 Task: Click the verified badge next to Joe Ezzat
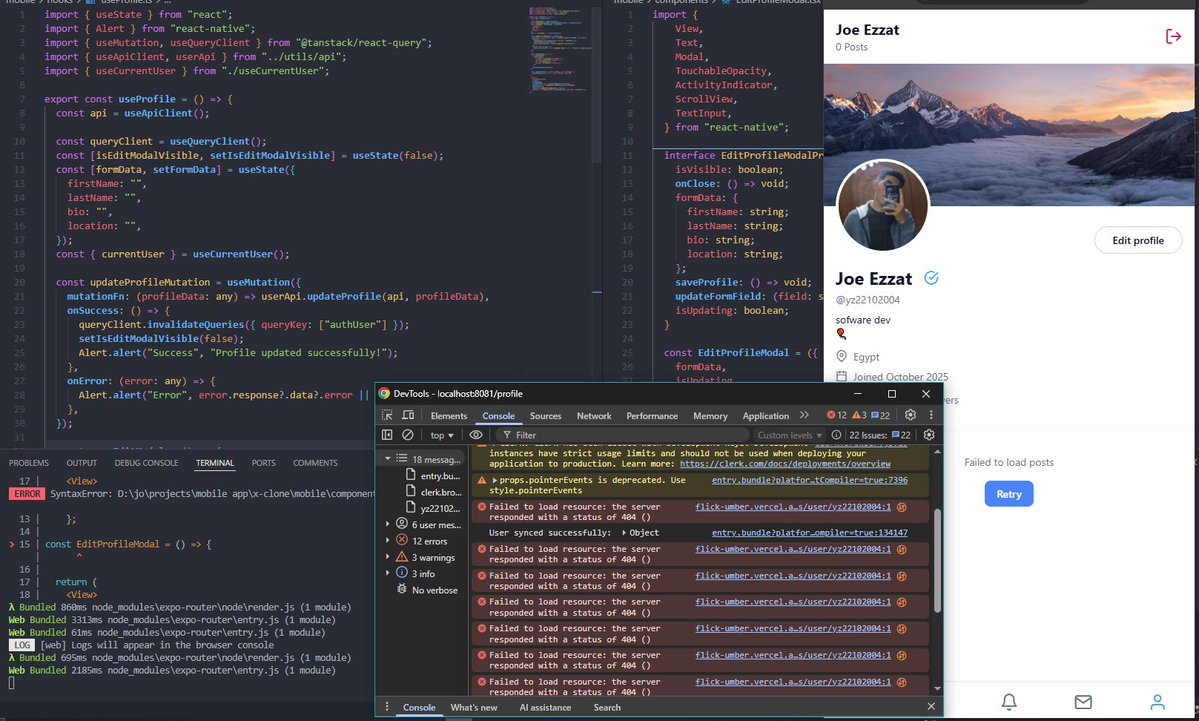point(931,278)
